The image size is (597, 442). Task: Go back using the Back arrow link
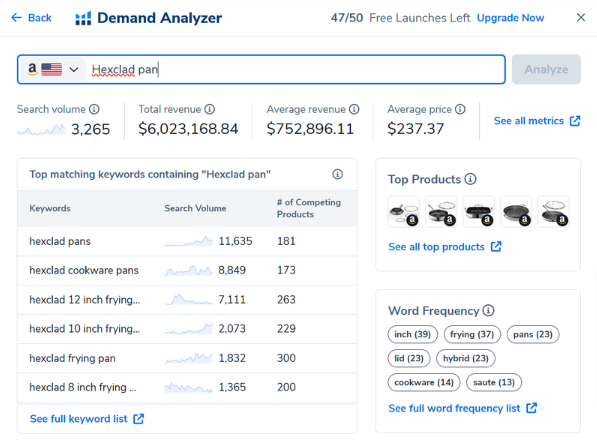click(x=31, y=18)
